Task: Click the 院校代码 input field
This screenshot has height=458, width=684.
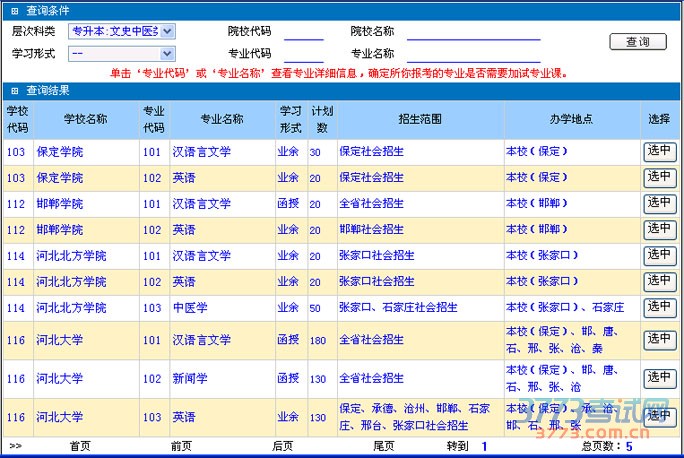Action: pos(304,32)
